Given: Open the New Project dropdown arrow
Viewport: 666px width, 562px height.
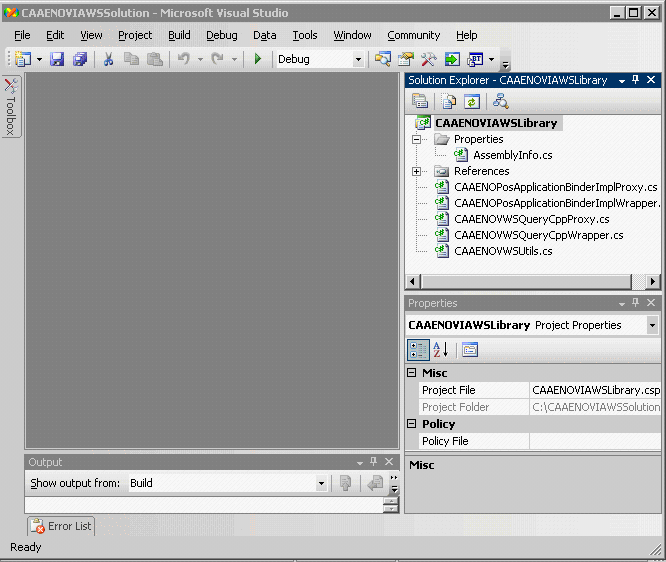Looking at the screenshot, I should pos(40,59).
